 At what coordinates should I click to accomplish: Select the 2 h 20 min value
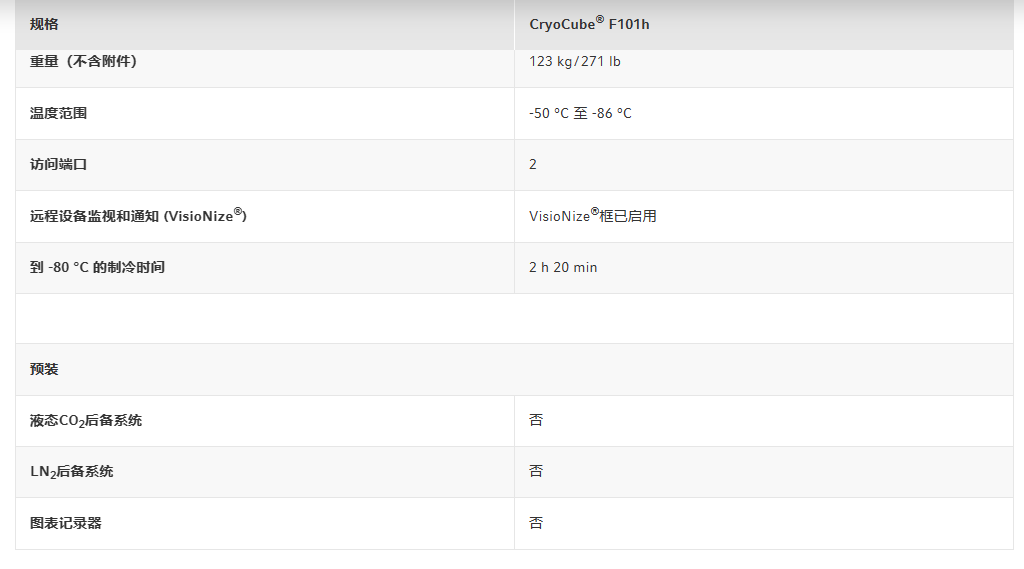click(563, 267)
